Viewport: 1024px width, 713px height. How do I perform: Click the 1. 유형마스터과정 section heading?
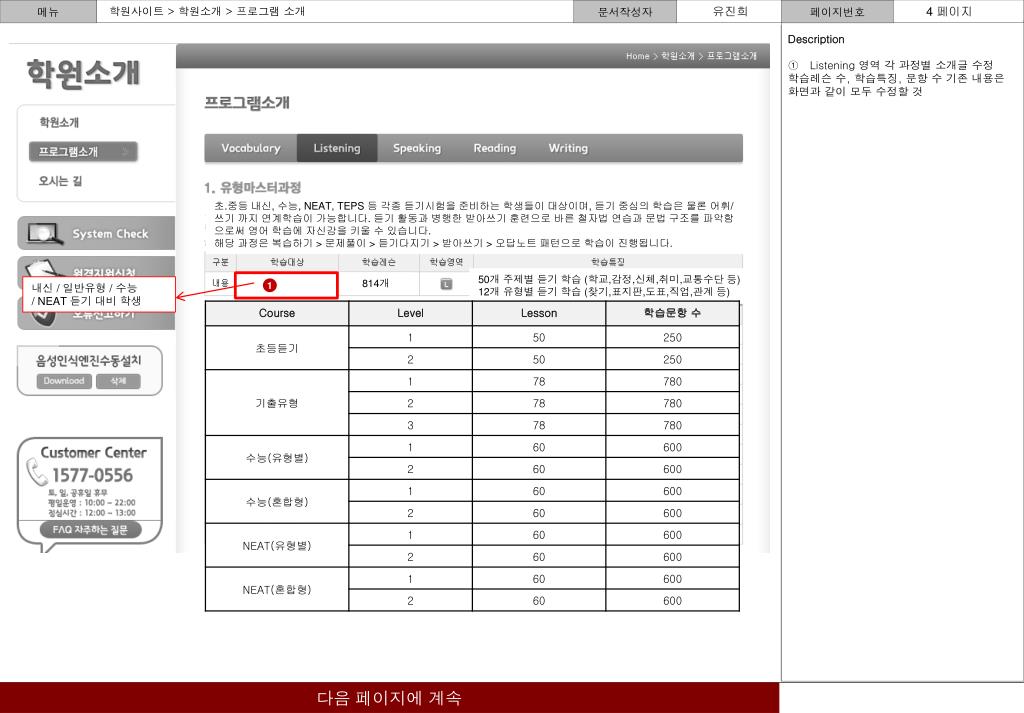point(252,187)
